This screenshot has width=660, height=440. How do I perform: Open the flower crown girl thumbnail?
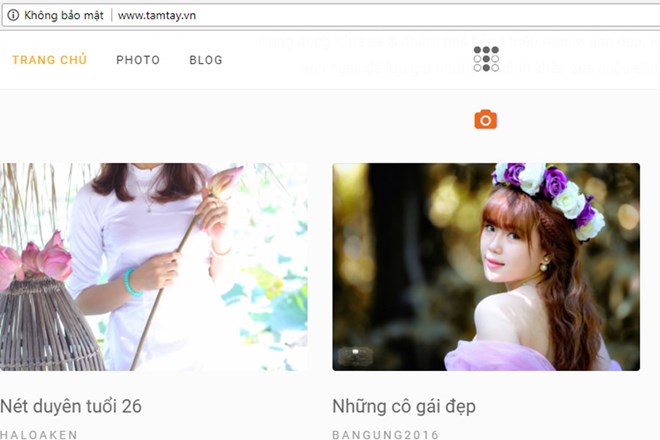pyautogui.click(x=486, y=266)
